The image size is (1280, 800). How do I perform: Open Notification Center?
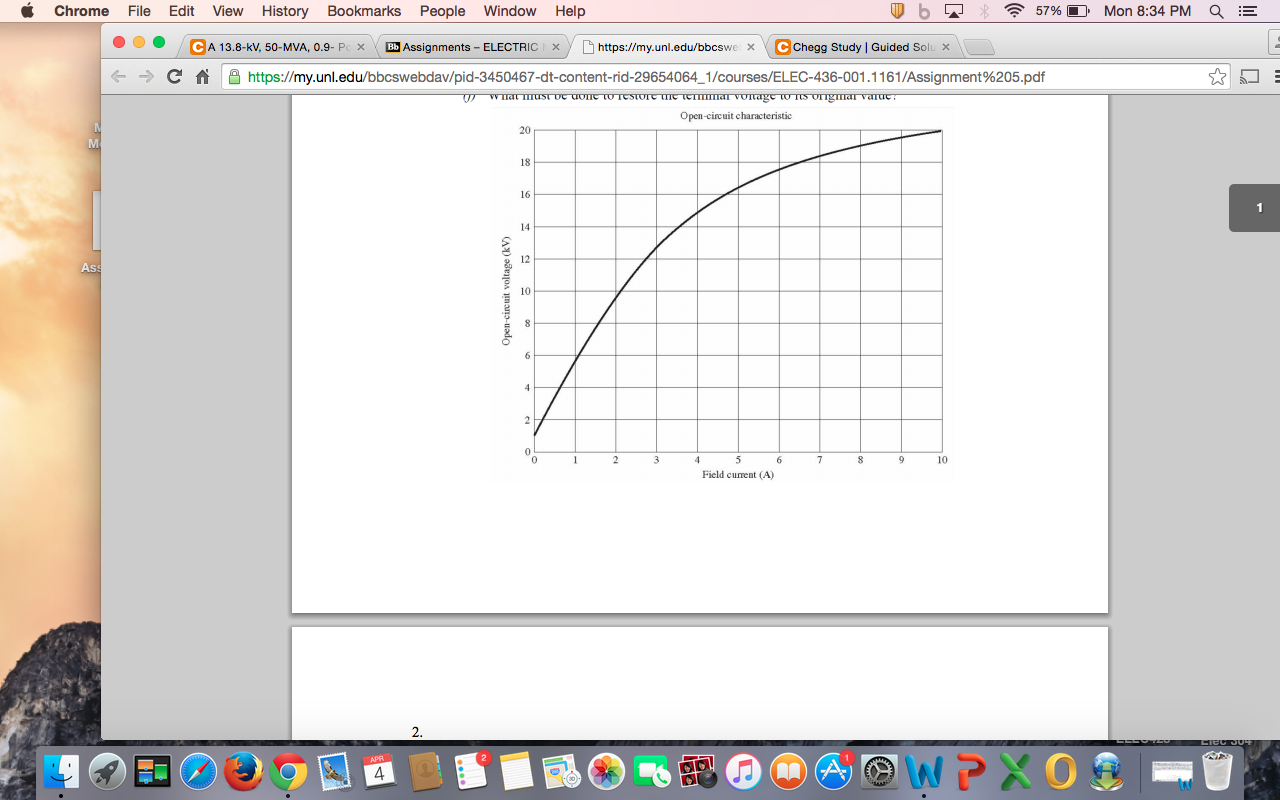tap(1247, 11)
